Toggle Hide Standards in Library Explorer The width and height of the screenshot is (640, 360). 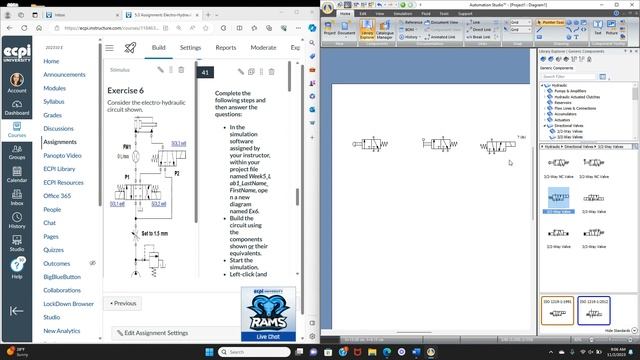621,330
